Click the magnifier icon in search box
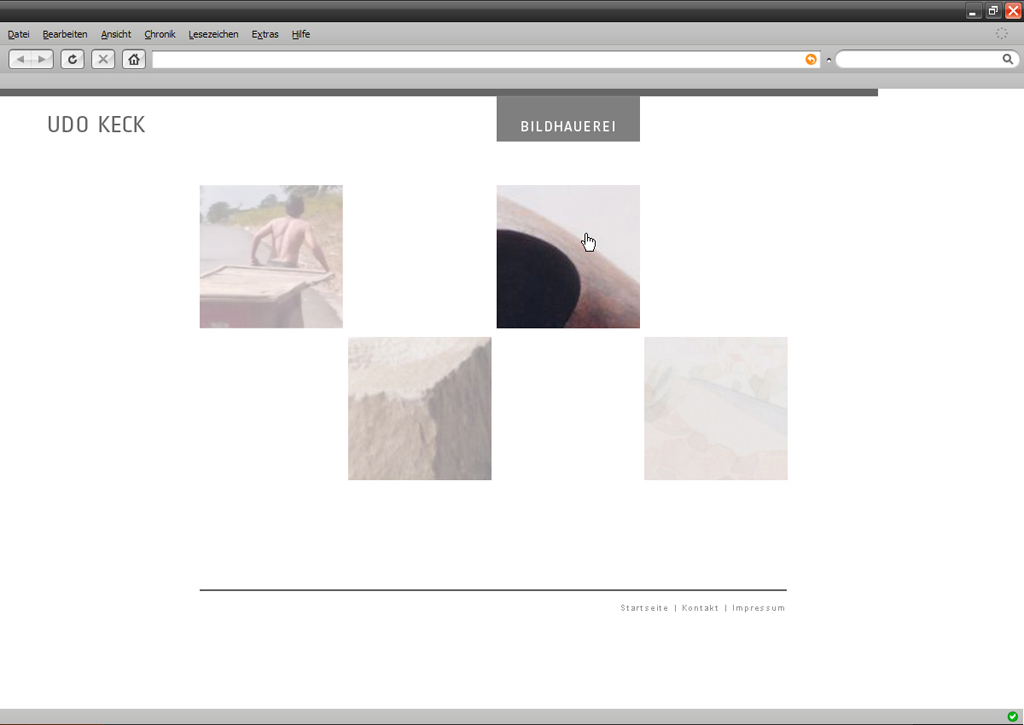Viewport: 1024px width, 725px height. click(x=1008, y=60)
